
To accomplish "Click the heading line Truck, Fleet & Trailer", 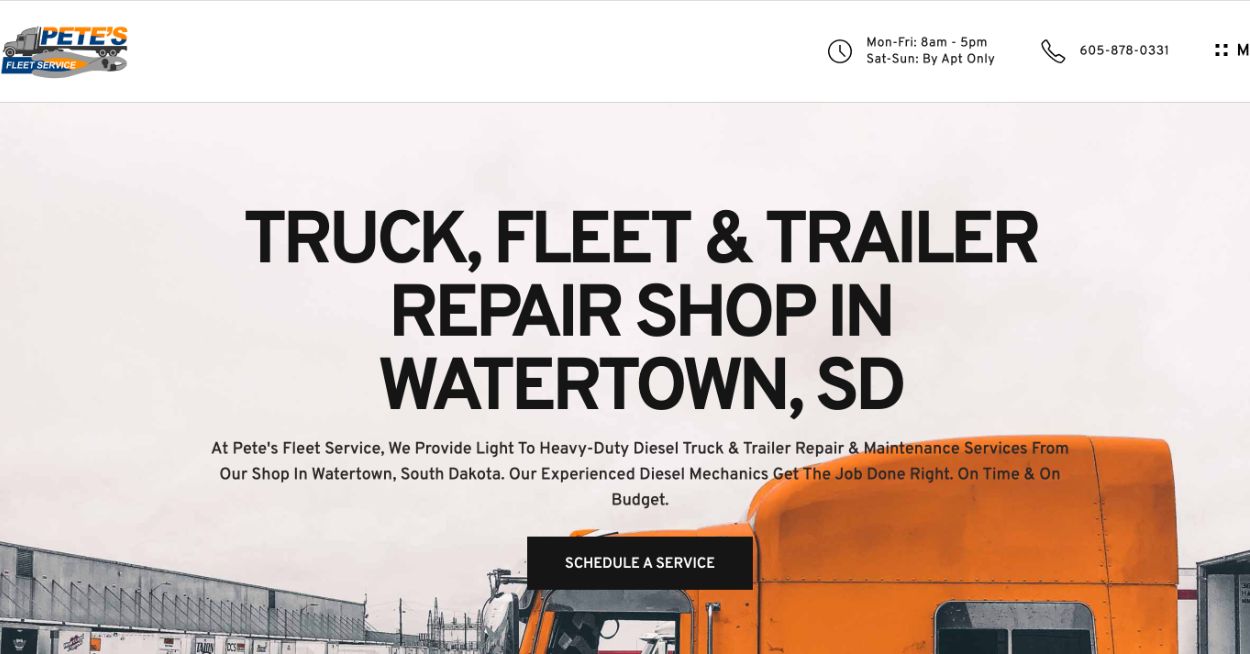I will (x=641, y=238).
